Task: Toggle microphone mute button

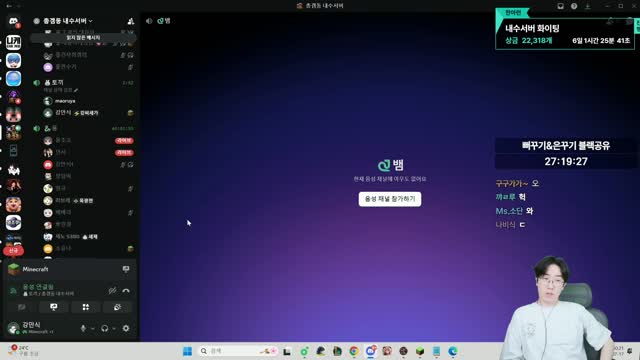Action: (x=83, y=328)
